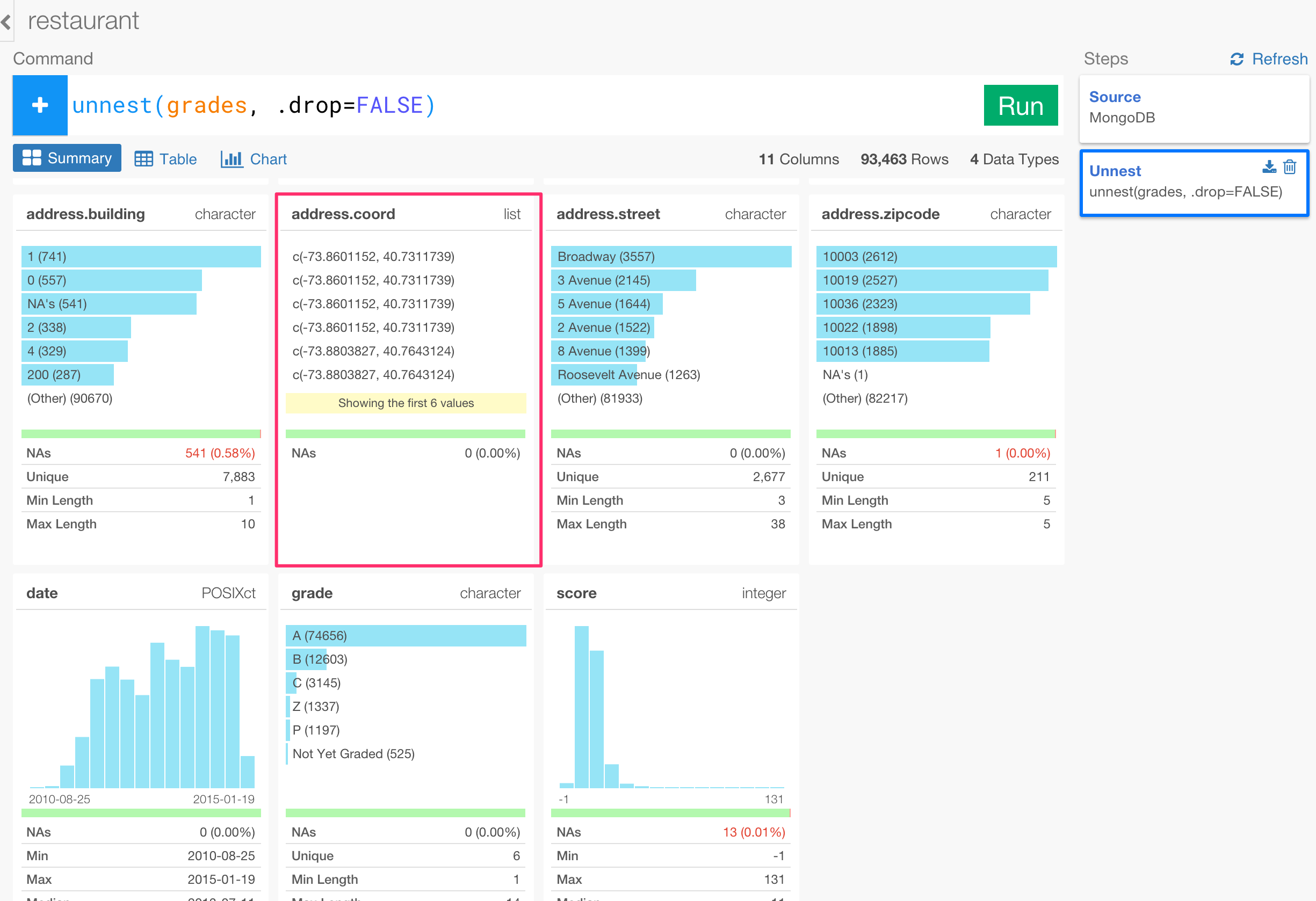Click the 11 Columns count

point(798,159)
